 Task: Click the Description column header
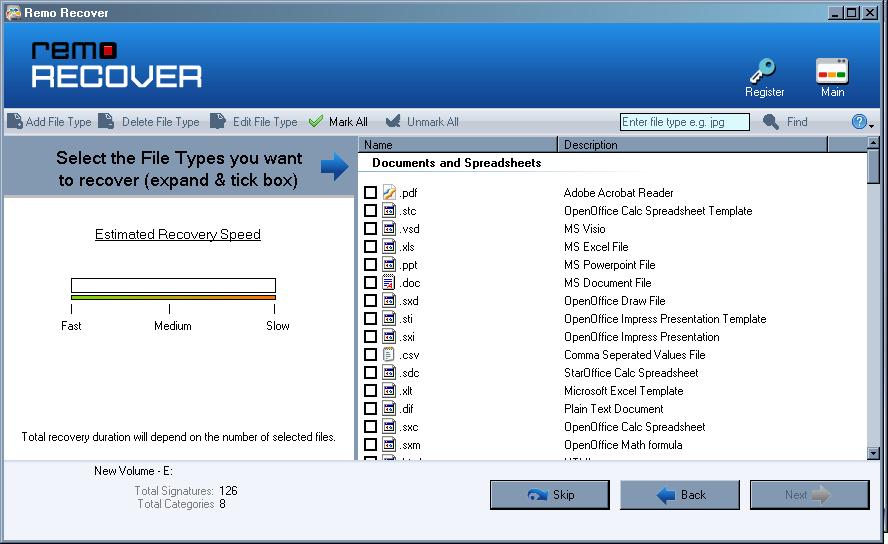693,144
